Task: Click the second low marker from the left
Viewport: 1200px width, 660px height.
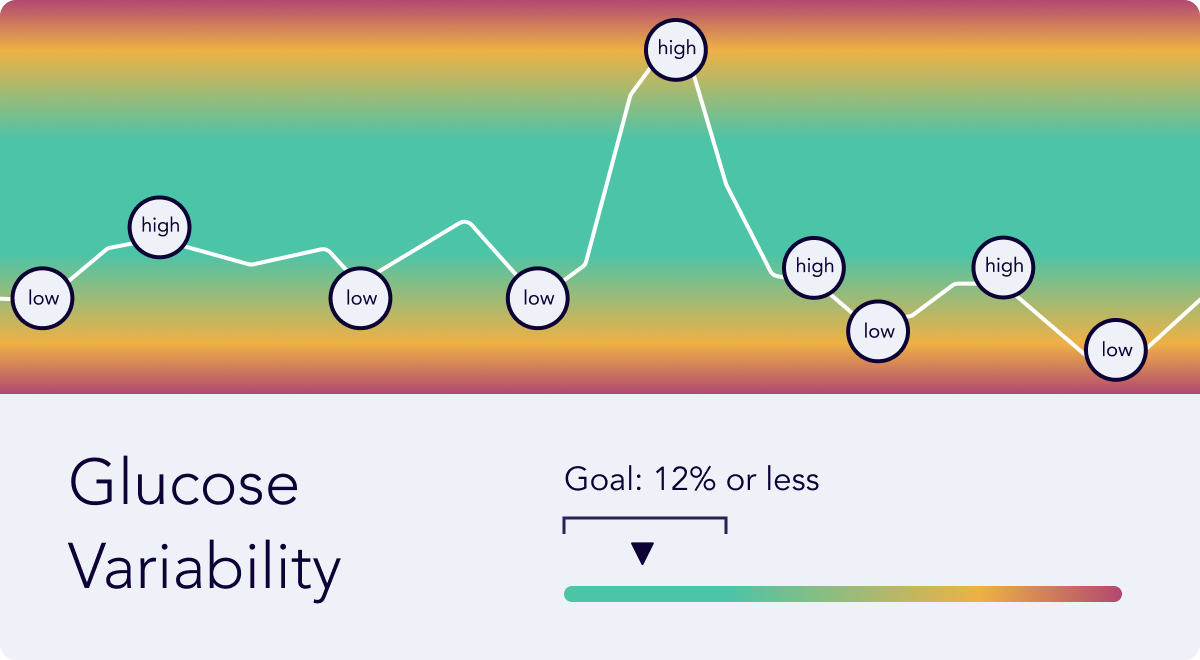Action: coord(361,298)
